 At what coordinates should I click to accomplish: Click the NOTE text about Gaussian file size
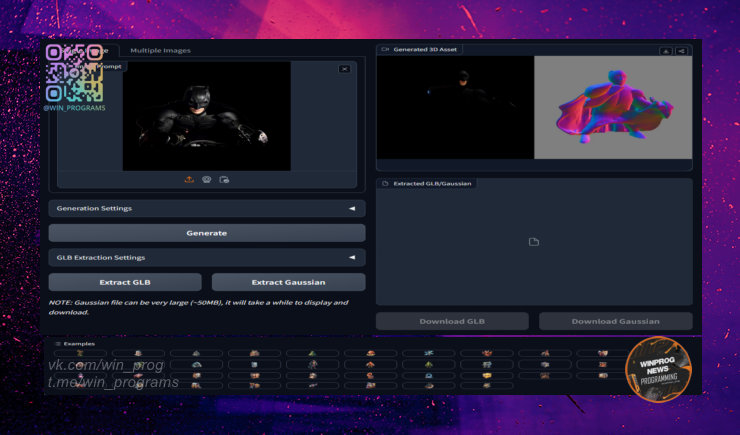(199, 307)
